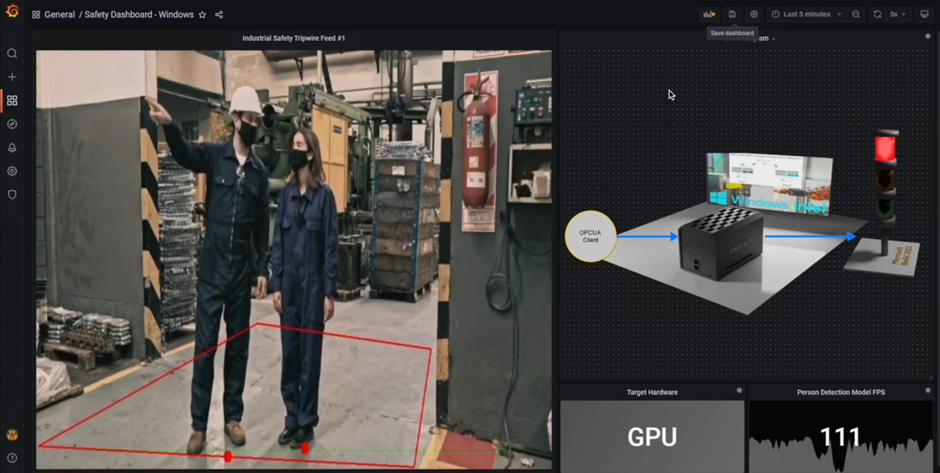
Task: Open dashboard settings gear in top bar
Action: coord(754,14)
